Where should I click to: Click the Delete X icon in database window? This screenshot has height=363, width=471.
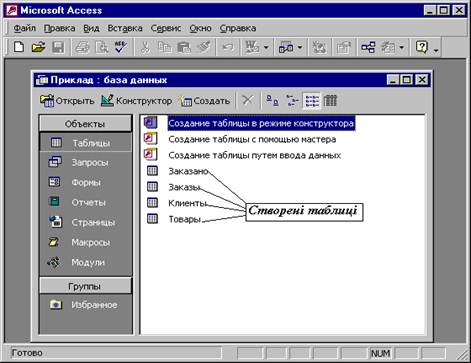click(x=248, y=100)
